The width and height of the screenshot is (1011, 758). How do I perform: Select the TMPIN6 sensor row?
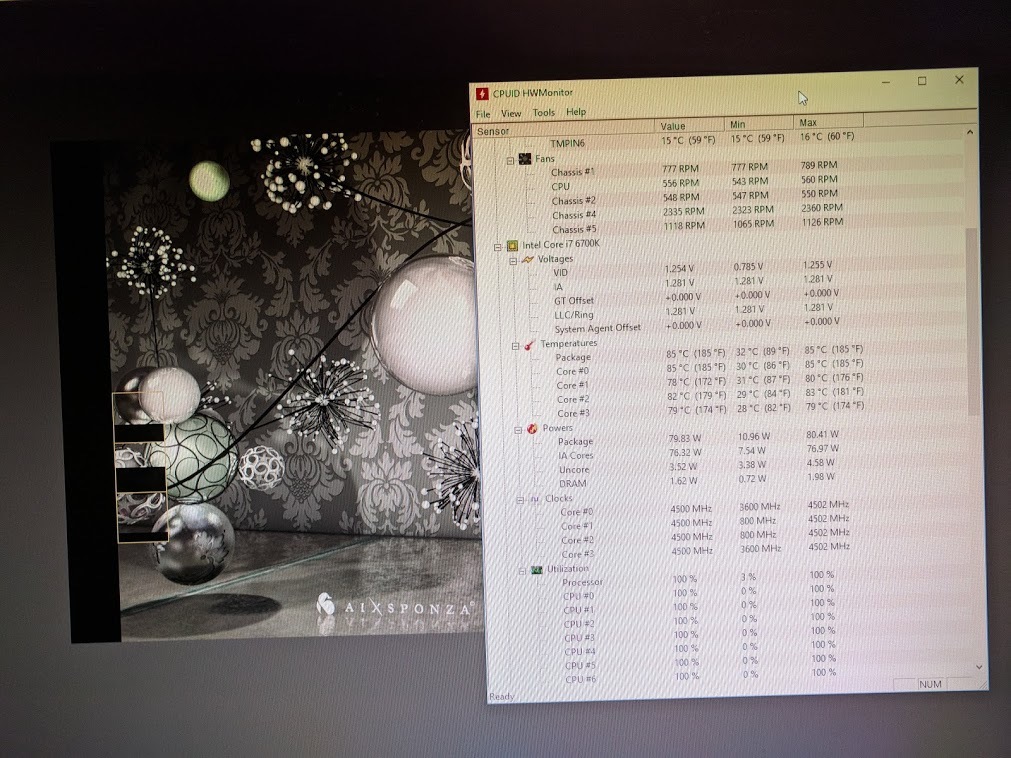(719, 141)
